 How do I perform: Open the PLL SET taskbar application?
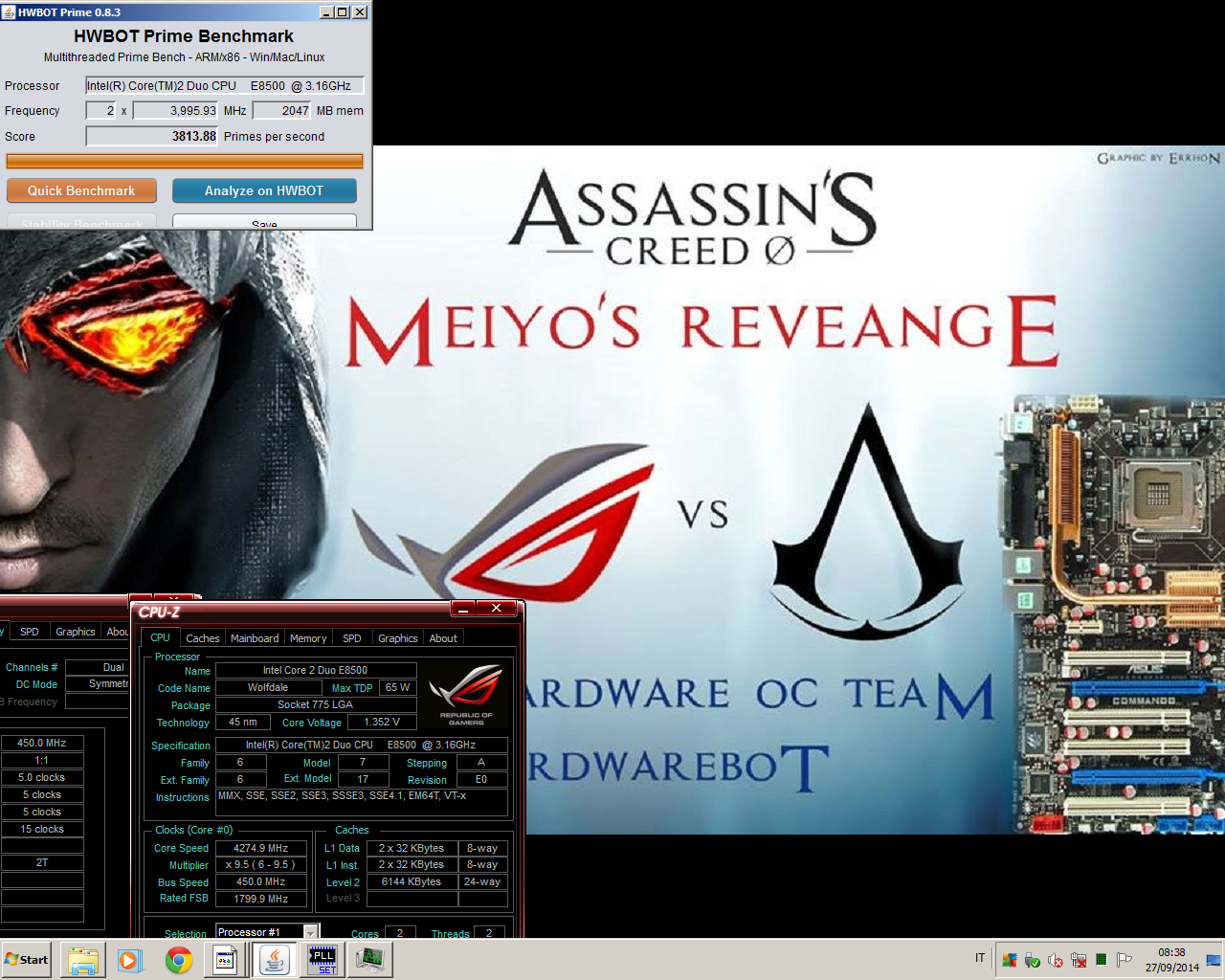click(x=323, y=960)
